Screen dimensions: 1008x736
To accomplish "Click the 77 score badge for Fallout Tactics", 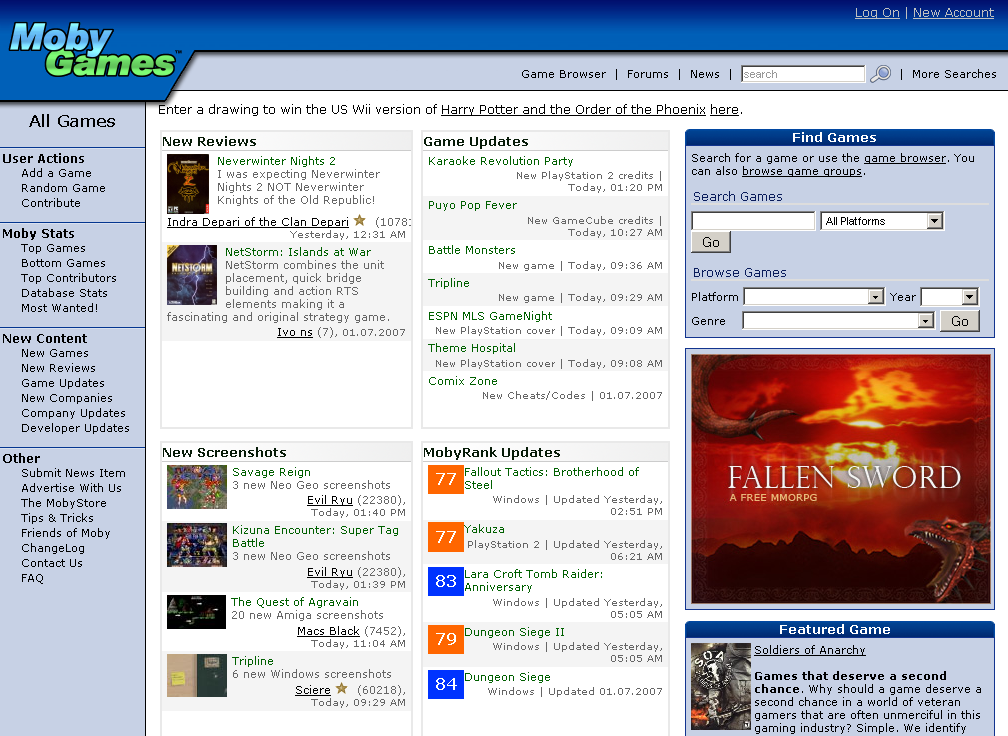I will coord(446,480).
